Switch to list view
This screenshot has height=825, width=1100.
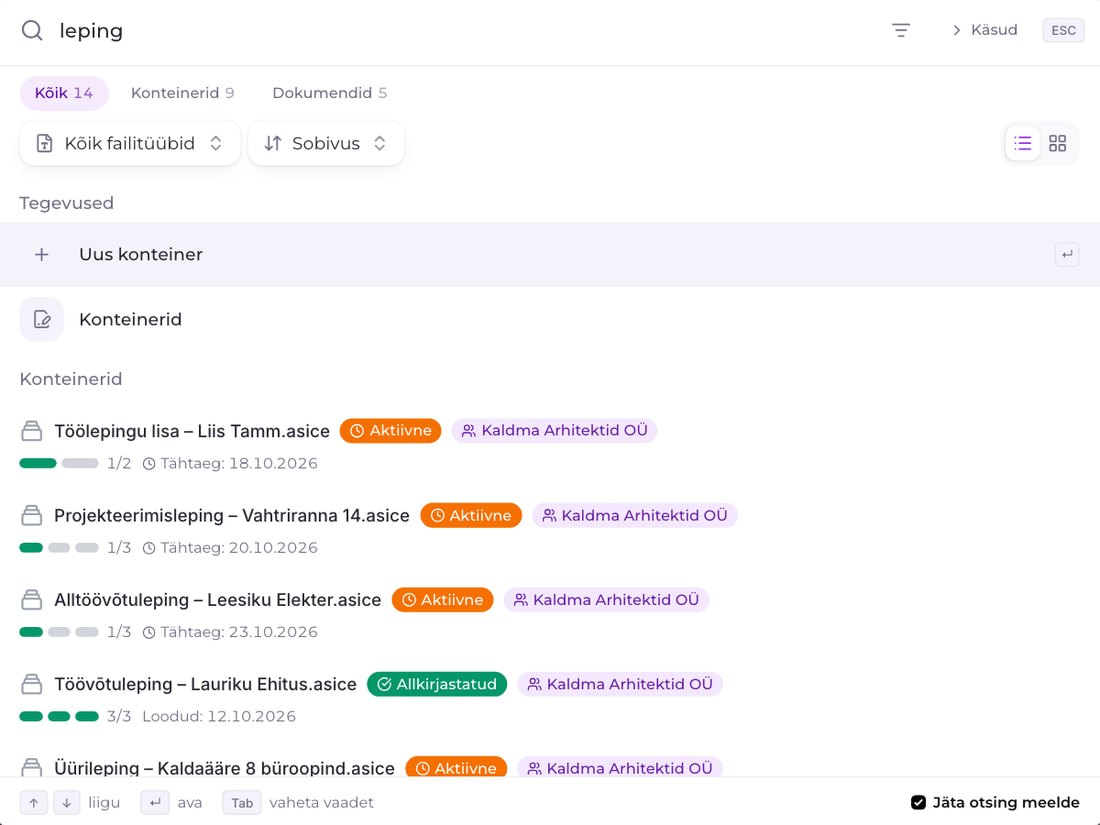[x=1023, y=143]
